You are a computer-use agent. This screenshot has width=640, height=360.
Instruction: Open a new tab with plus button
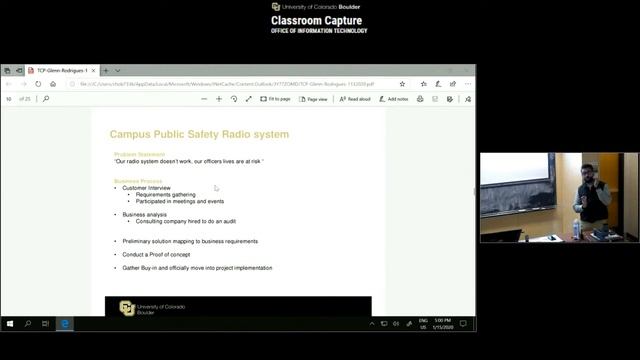tap(106, 71)
